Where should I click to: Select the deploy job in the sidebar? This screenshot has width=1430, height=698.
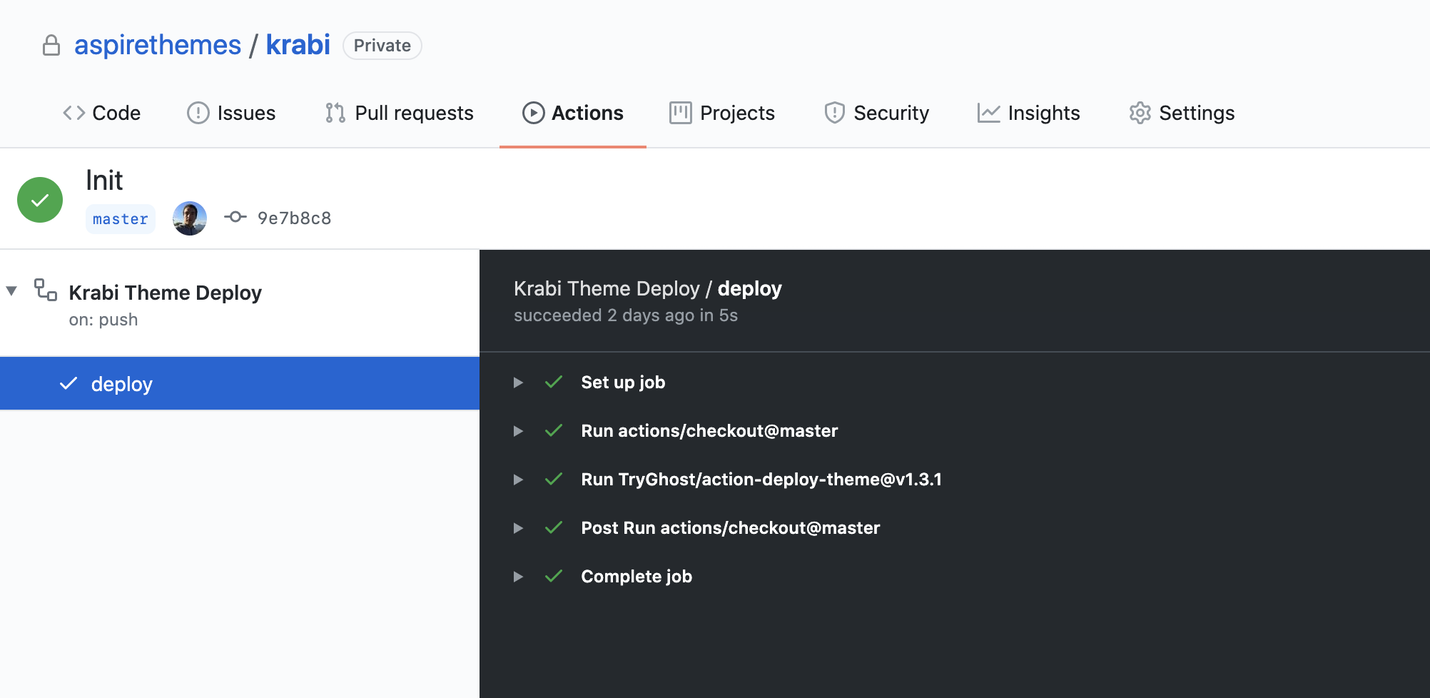(x=121, y=383)
